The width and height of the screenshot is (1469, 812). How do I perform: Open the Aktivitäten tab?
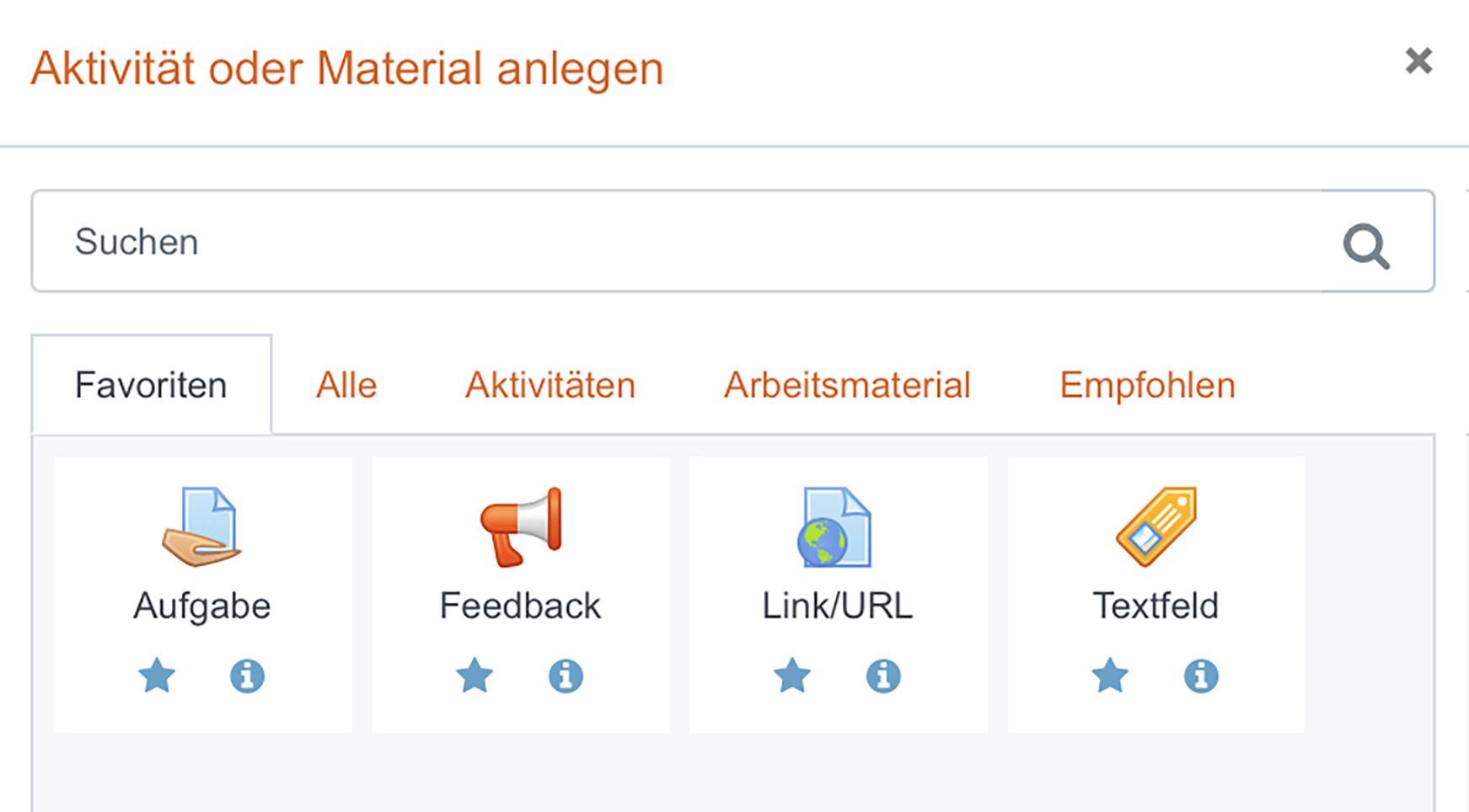(x=550, y=386)
